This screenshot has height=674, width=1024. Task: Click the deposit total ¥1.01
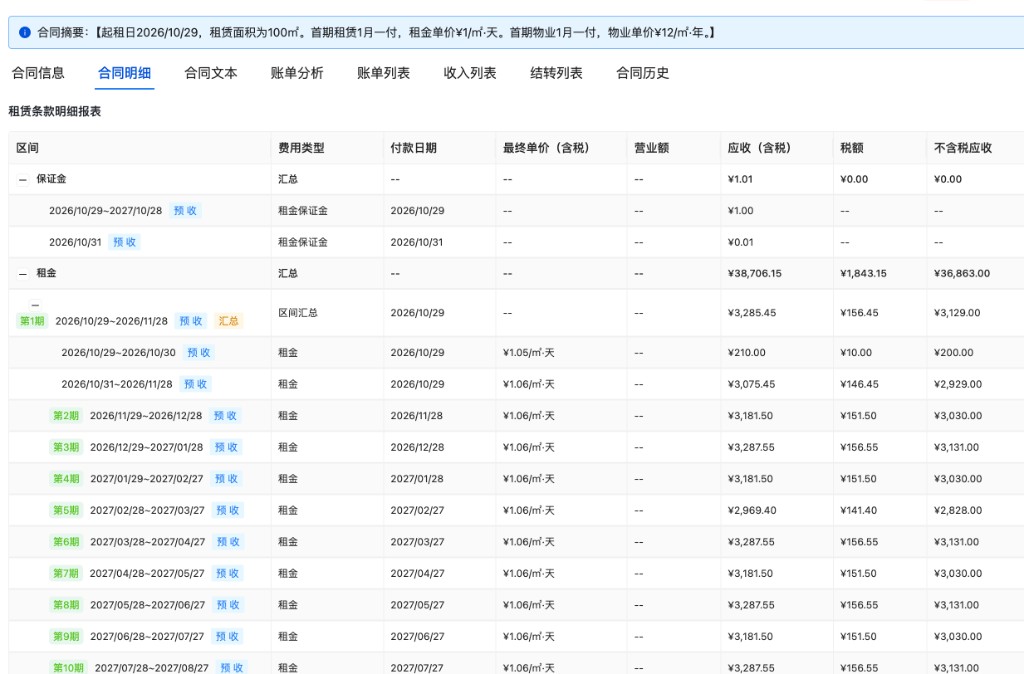740,180
